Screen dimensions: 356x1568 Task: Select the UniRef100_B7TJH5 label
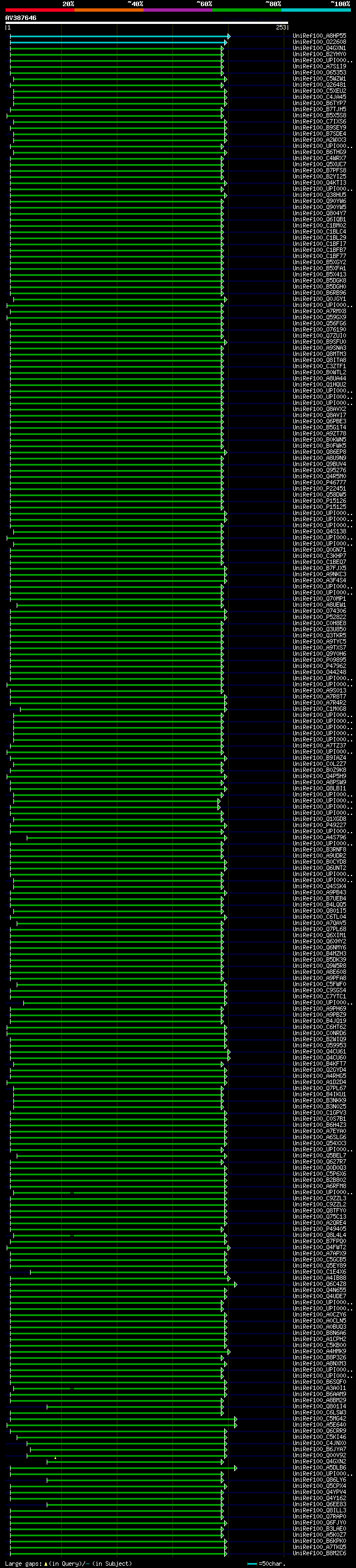tap(319, 109)
